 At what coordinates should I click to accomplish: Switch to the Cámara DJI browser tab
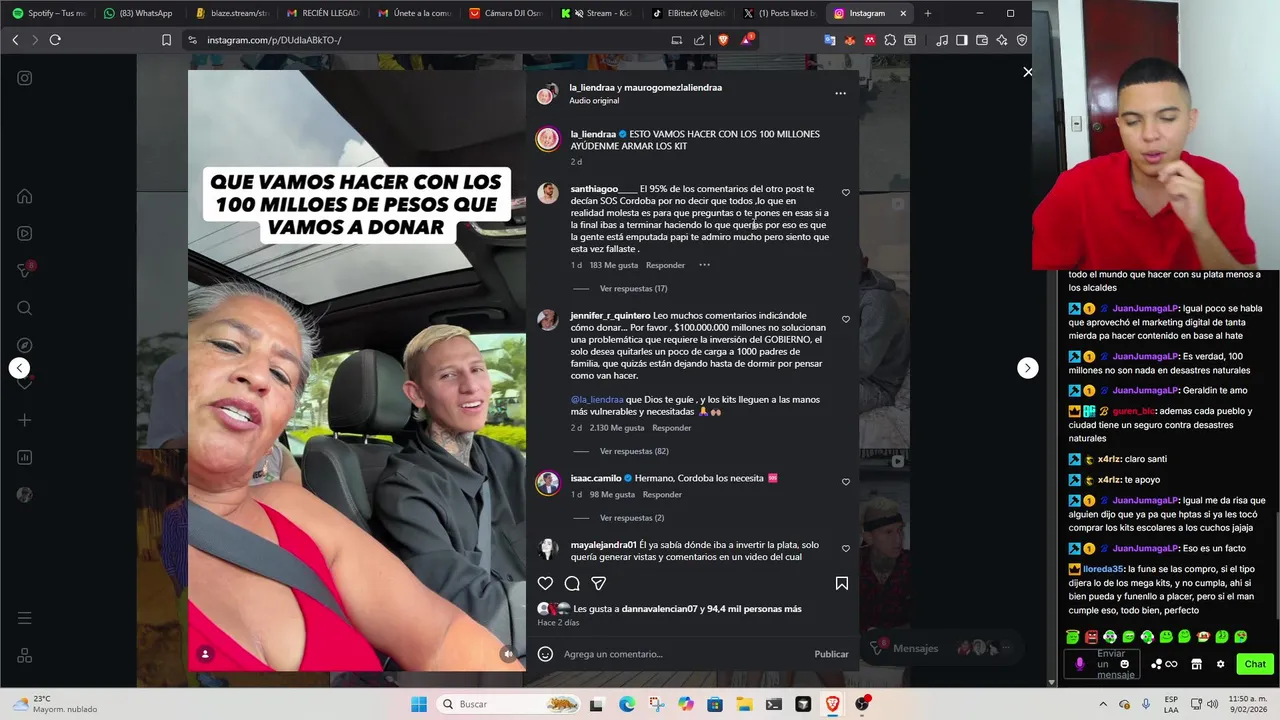(506, 13)
